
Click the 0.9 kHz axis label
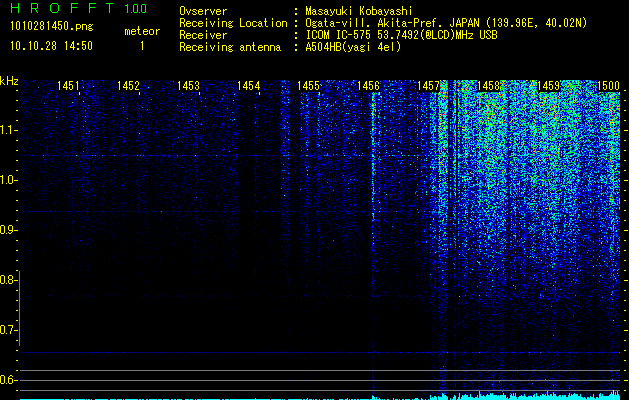(x=8, y=230)
